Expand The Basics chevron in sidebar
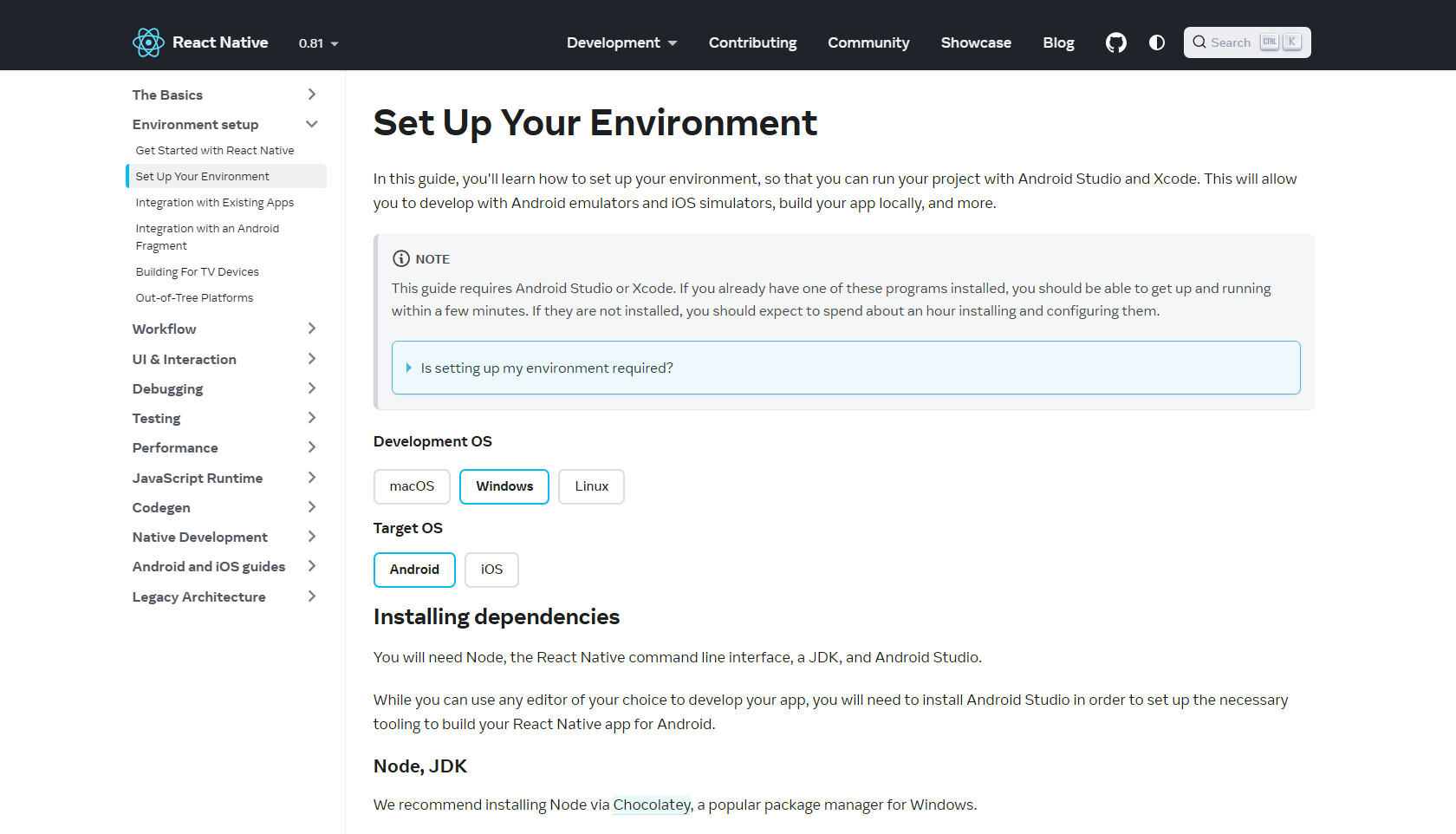Image resolution: width=1456 pixels, height=834 pixels. click(x=312, y=94)
